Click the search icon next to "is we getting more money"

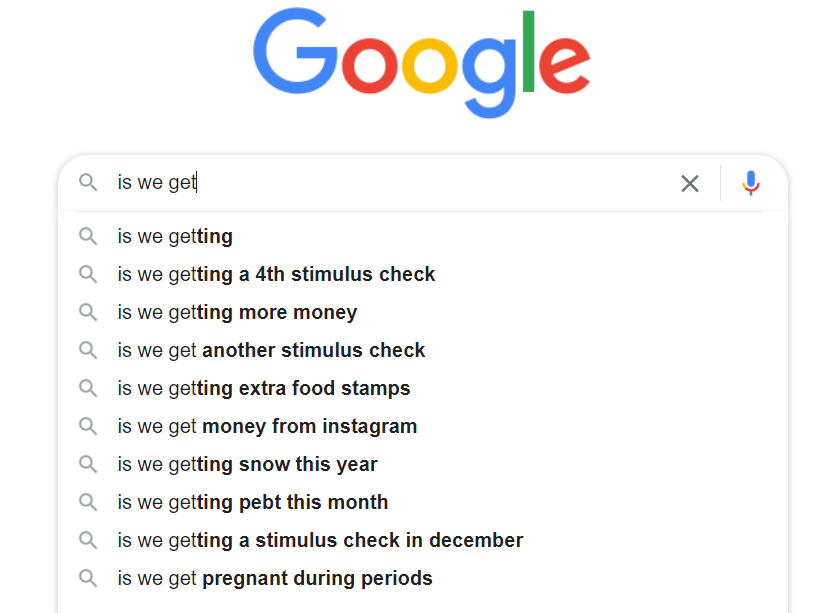(x=88, y=312)
